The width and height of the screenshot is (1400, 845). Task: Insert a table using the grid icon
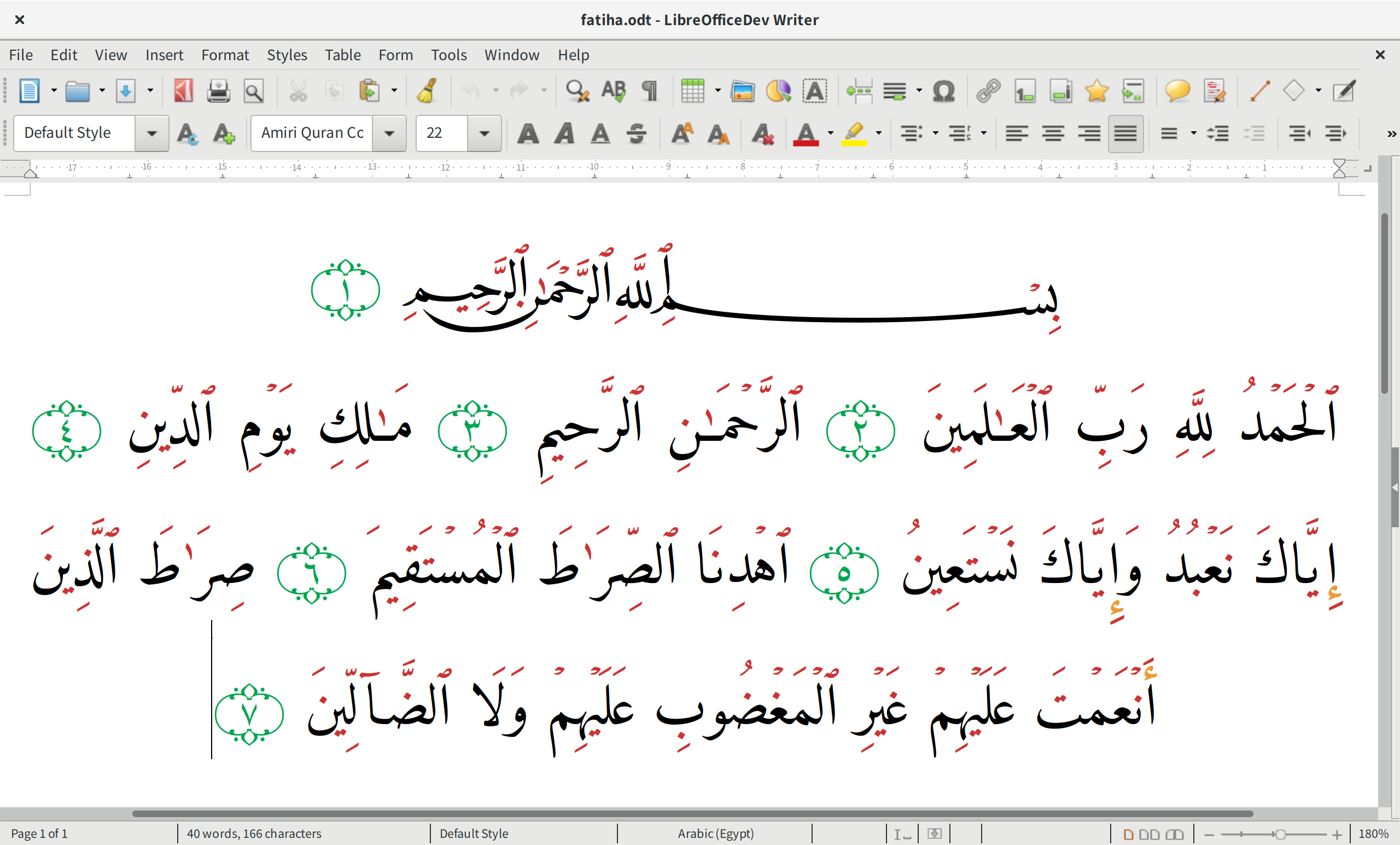(x=692, y=91)
